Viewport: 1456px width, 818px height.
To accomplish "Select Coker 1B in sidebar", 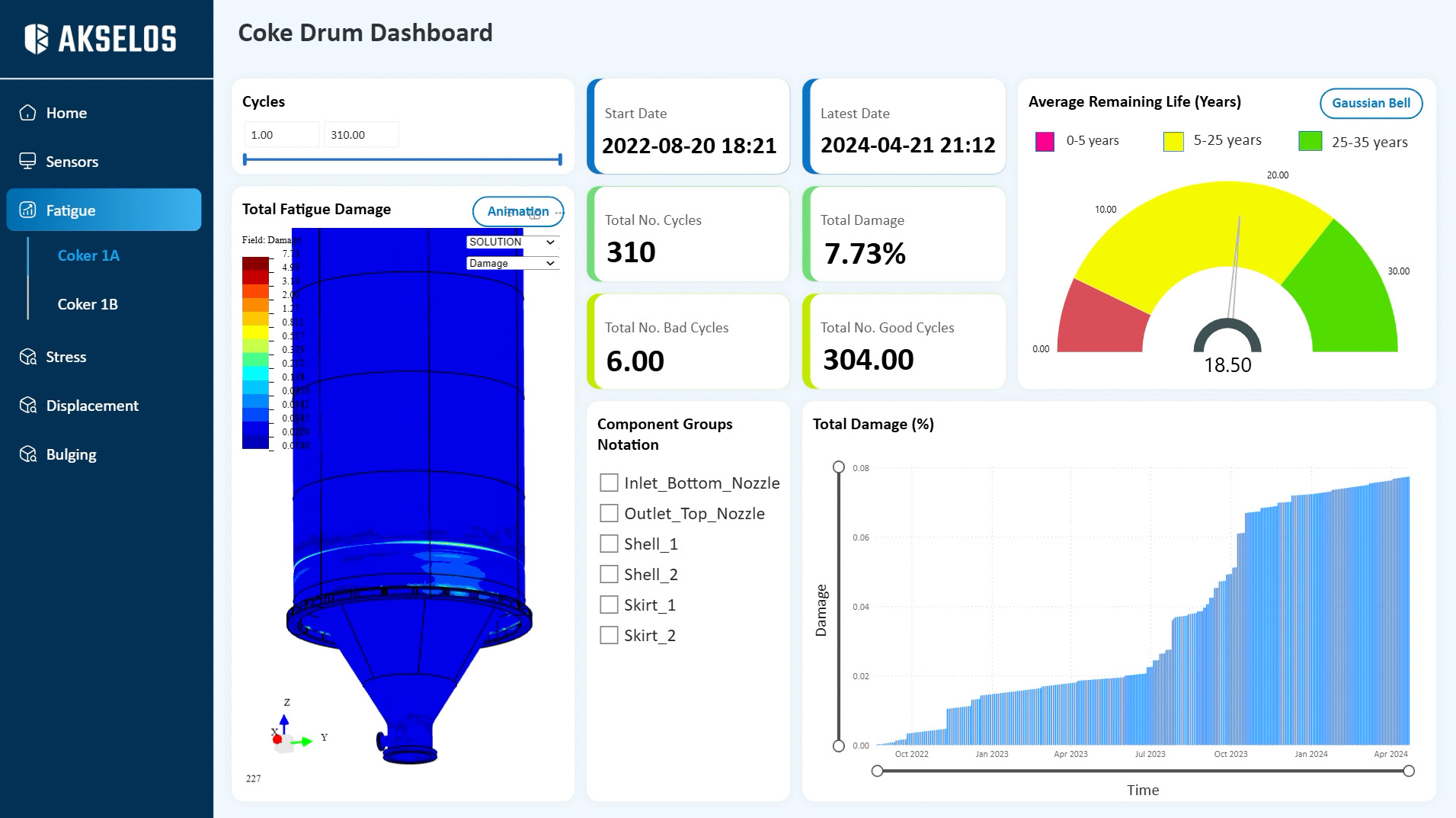I will [88, 304].
